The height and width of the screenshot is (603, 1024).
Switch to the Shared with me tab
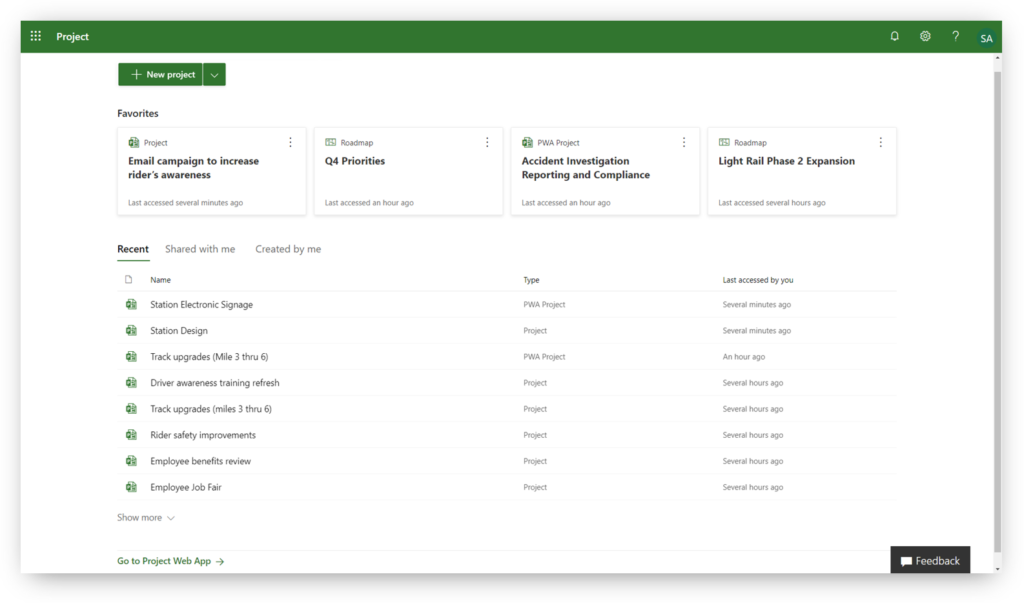pyautogui.click(x=200, y=249)
